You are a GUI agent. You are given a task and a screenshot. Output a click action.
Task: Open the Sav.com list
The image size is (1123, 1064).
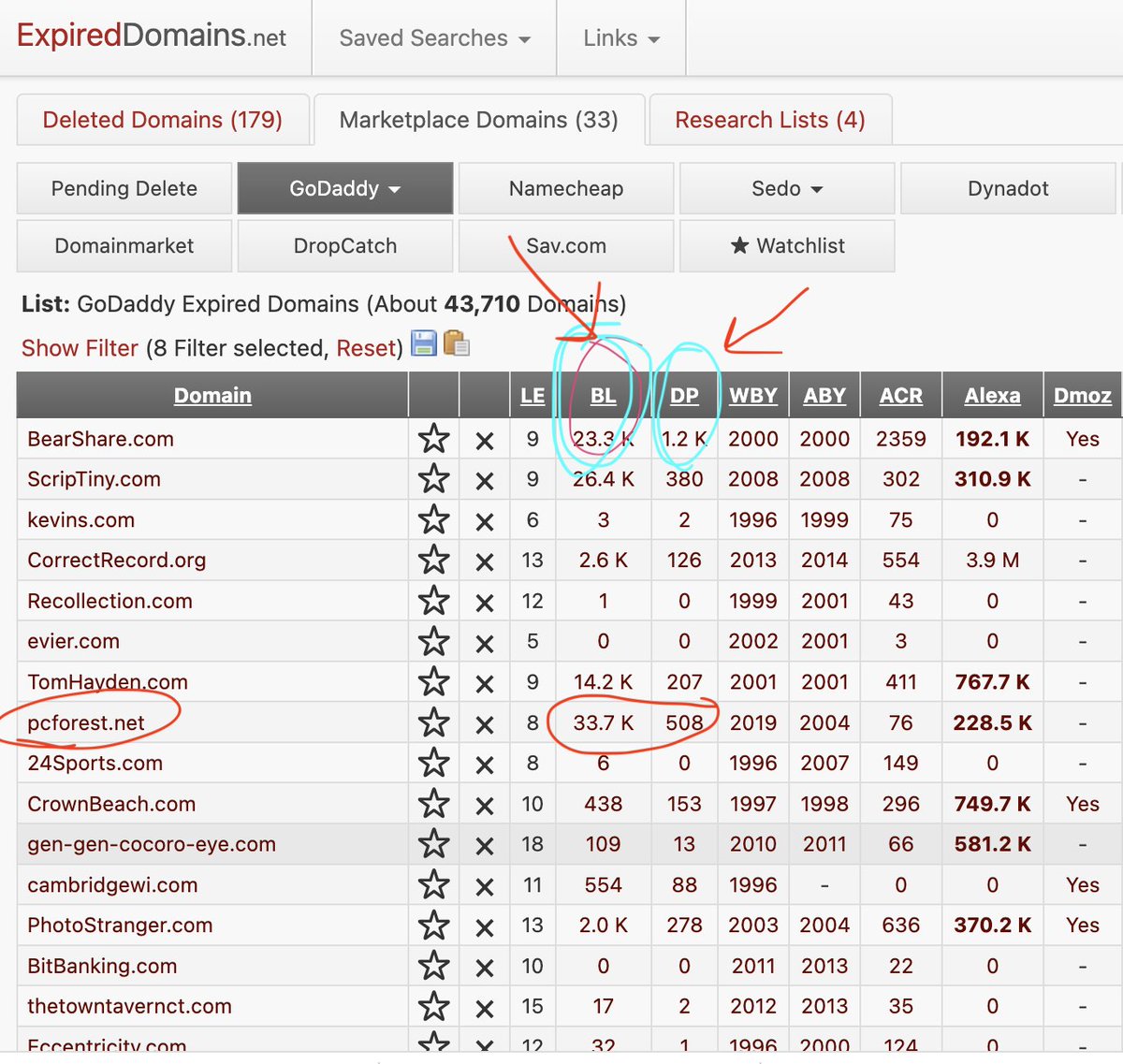(566, 245)
